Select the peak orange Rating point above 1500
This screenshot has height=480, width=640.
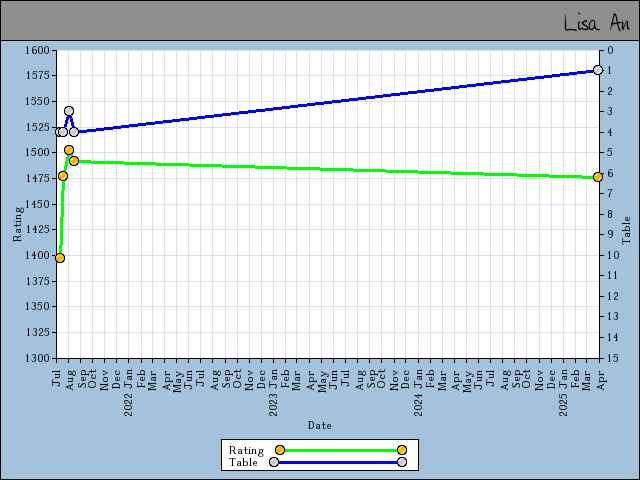pyautogui.click(x=69, y=150)
